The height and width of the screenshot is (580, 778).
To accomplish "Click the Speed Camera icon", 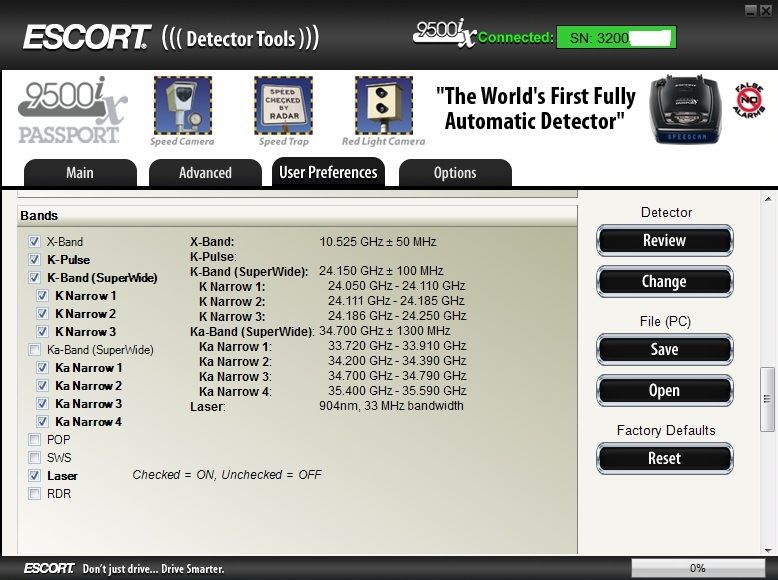I will pyautogui.click(x=182, y=106).
